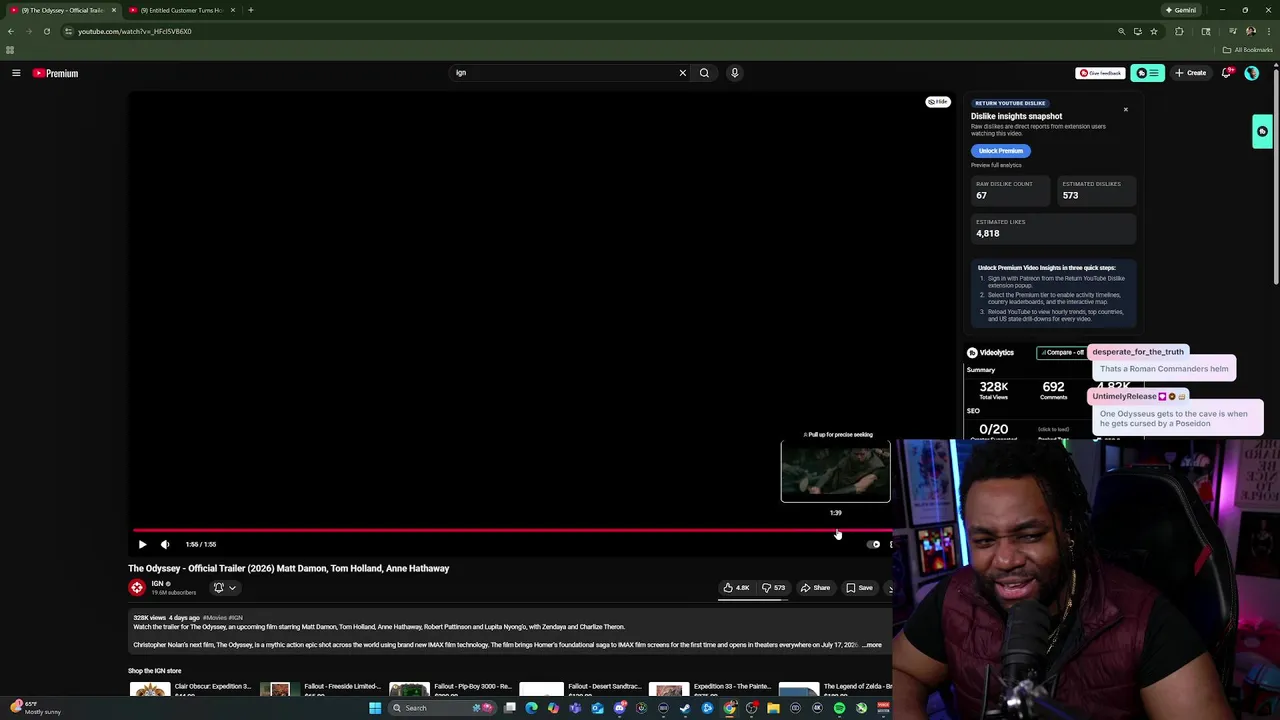Start voice search with microphone icon

click(x=734, y=73)
